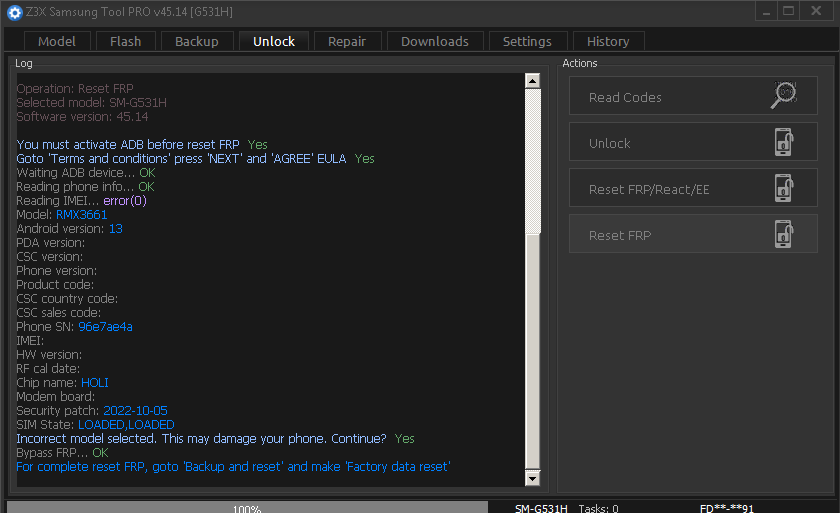The image size is (840, 513).
Task: Click the log vertical scrollbar thumb
Action: pyautogui.click(x=532, y=351)
